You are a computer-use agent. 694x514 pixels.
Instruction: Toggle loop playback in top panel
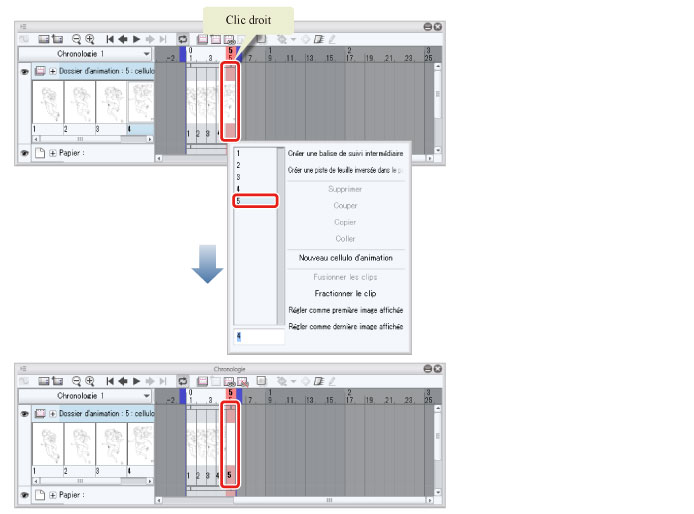(x=182, y=39)
